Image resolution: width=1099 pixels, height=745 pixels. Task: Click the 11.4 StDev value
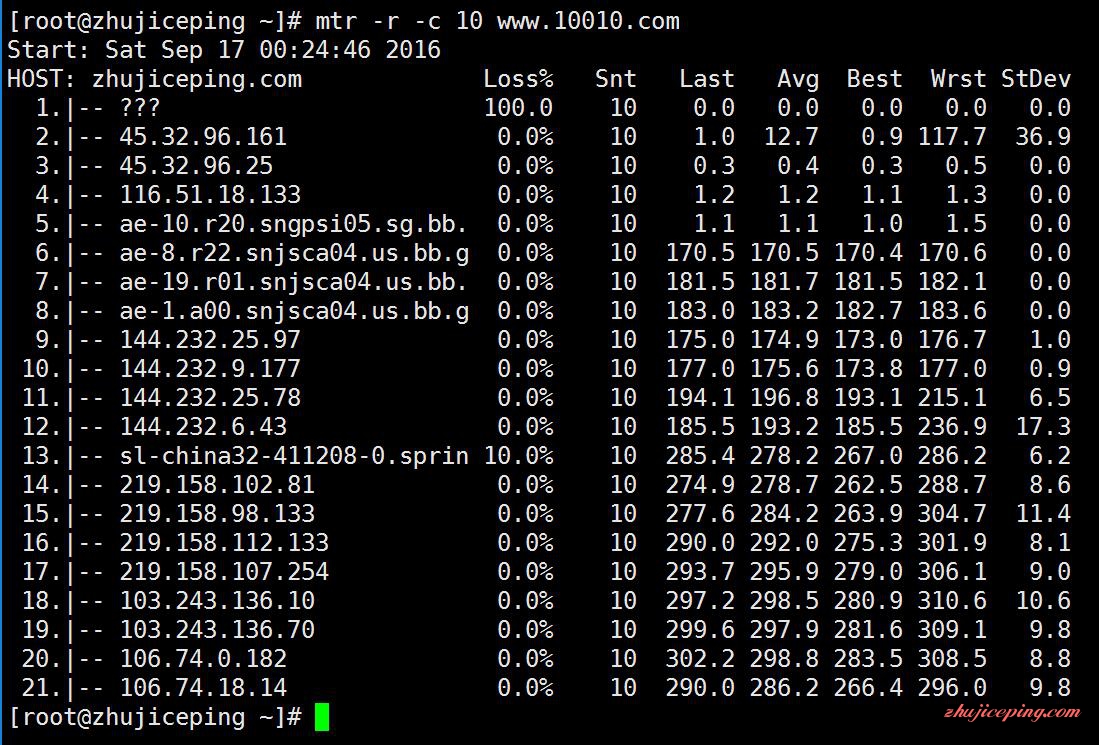(x=1043, y=514)
